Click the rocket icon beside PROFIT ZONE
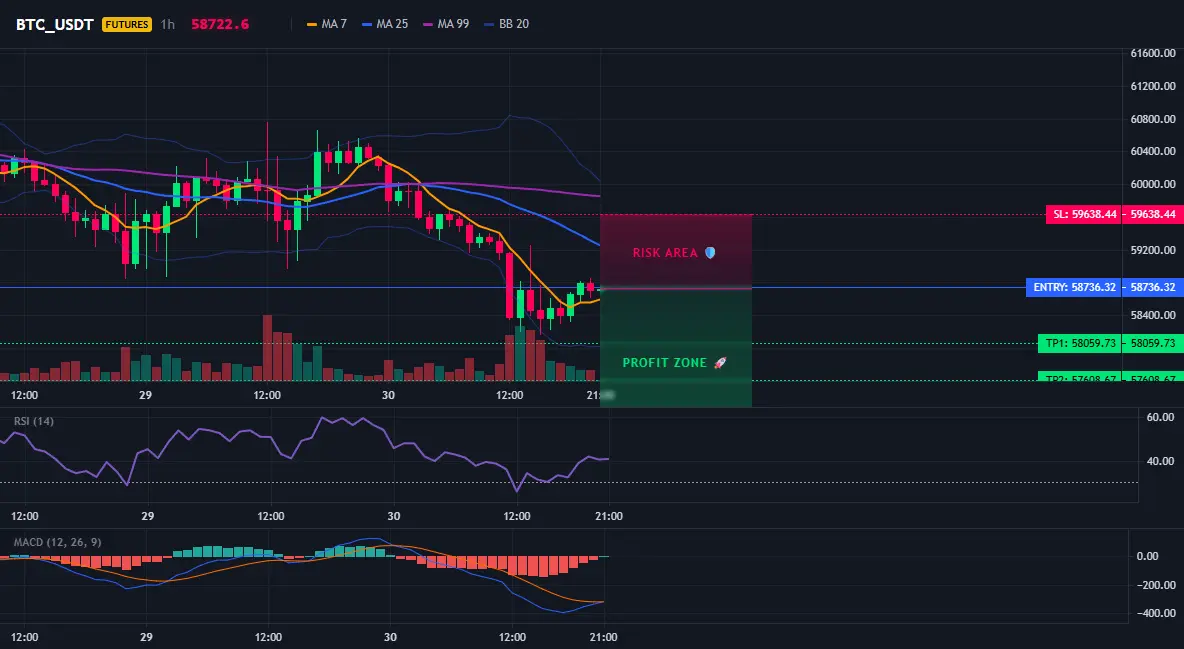This screenshot has width=1184, height=649. [x=720, y=363]
